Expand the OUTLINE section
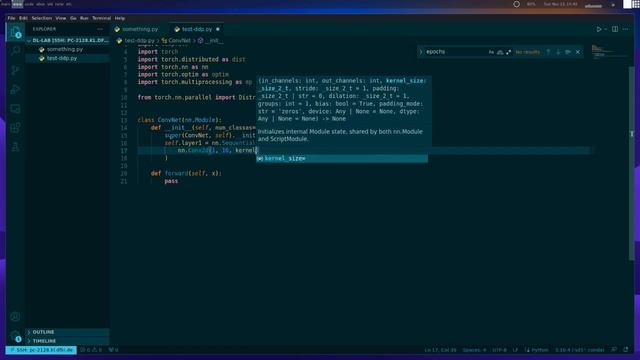Screen dimensions: 640x360 tap(68, 332)
